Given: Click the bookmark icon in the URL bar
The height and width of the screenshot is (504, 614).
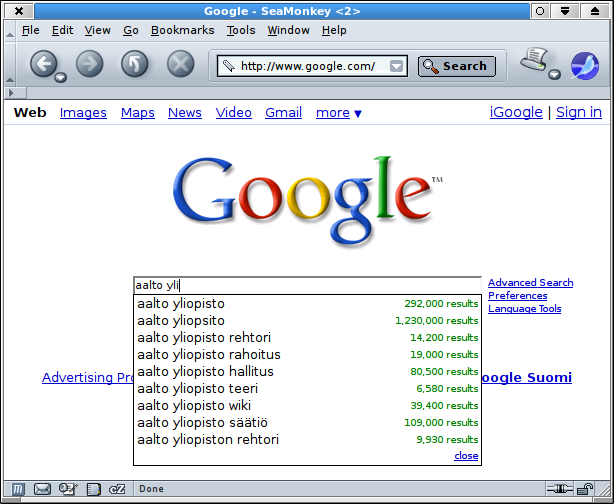Looking at the screenshot, I should pyautogui.click(x=228, y=66).
